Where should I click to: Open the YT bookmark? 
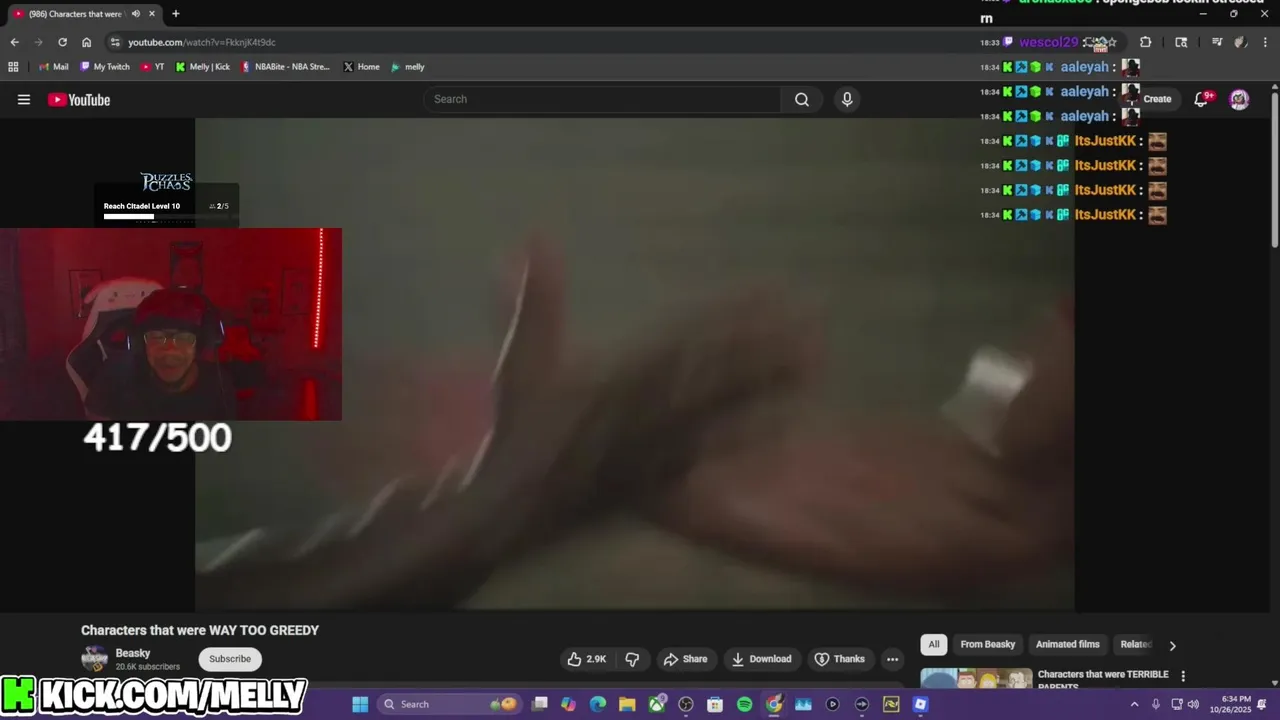pos(153,67)
